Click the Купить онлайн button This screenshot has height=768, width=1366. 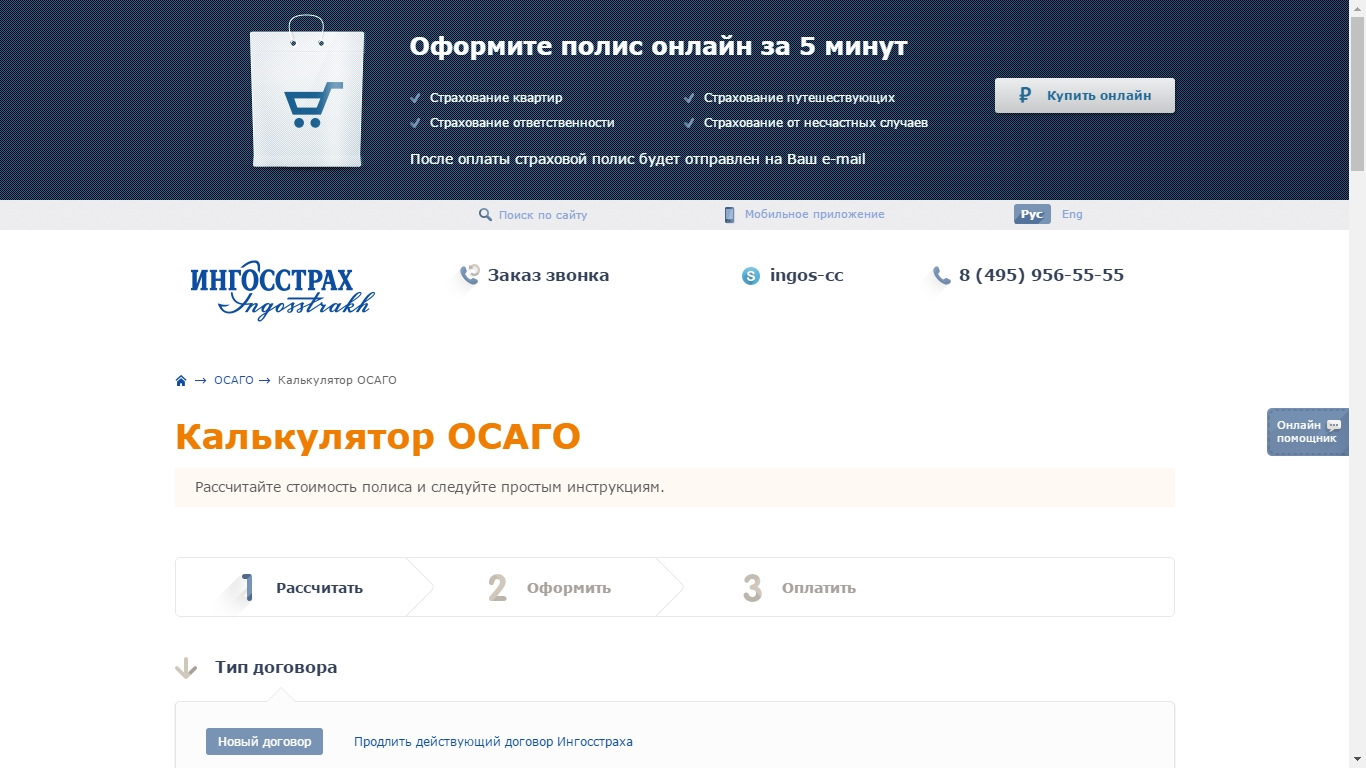point(1085,96)
